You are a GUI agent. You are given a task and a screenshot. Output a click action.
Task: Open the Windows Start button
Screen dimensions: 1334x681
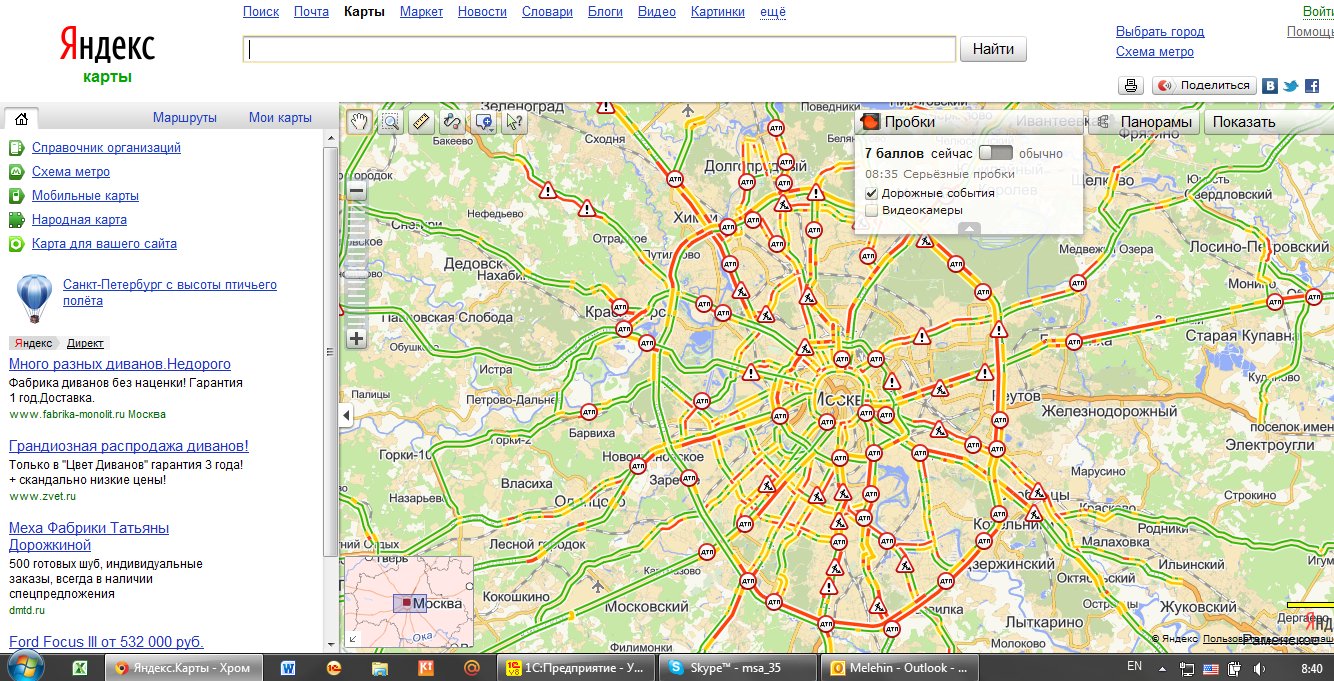pyautogui.click(x=24, y=667)
